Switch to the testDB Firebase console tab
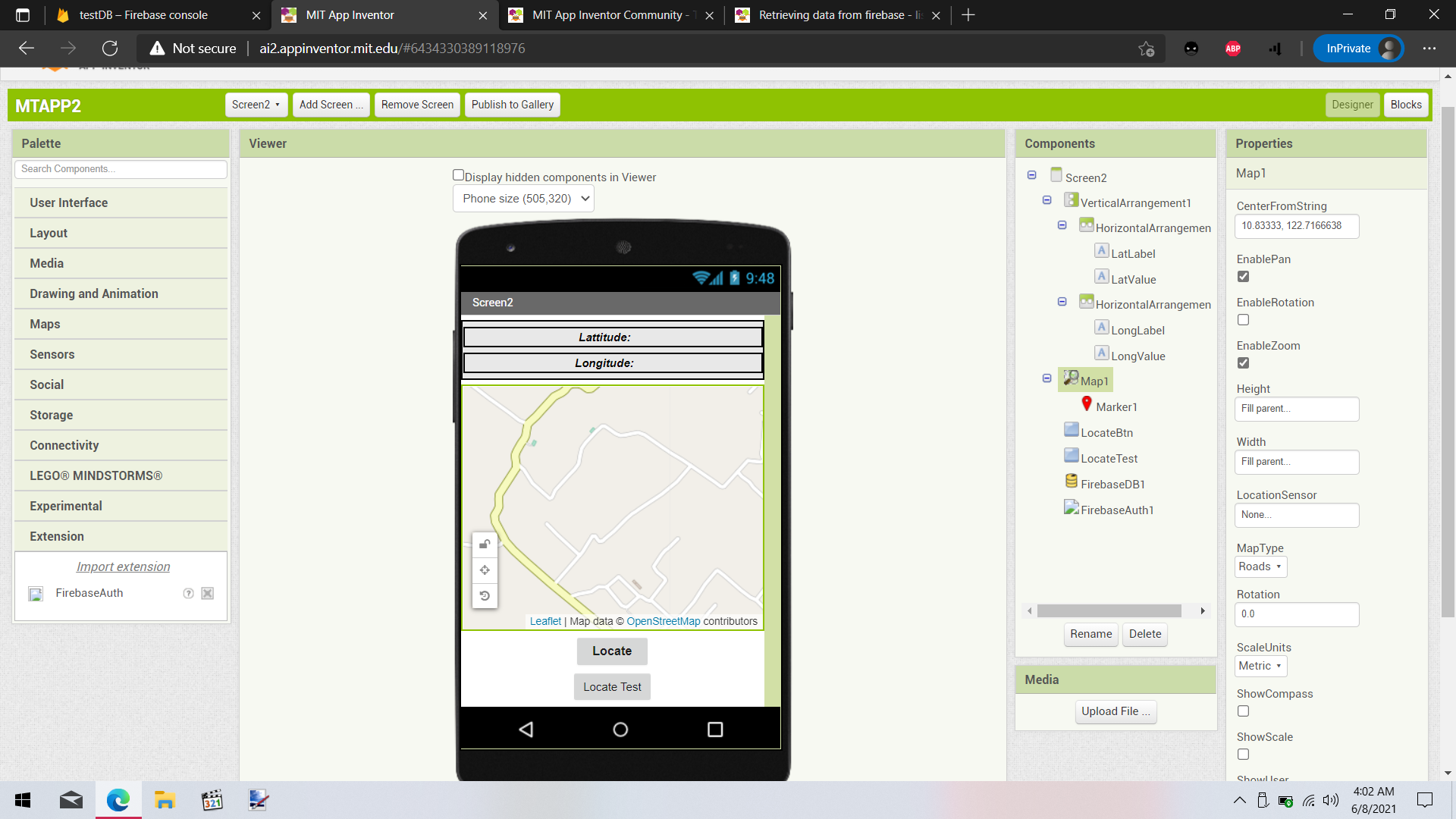The width and height of the screenshot is (1456, 819). (143, 15)
